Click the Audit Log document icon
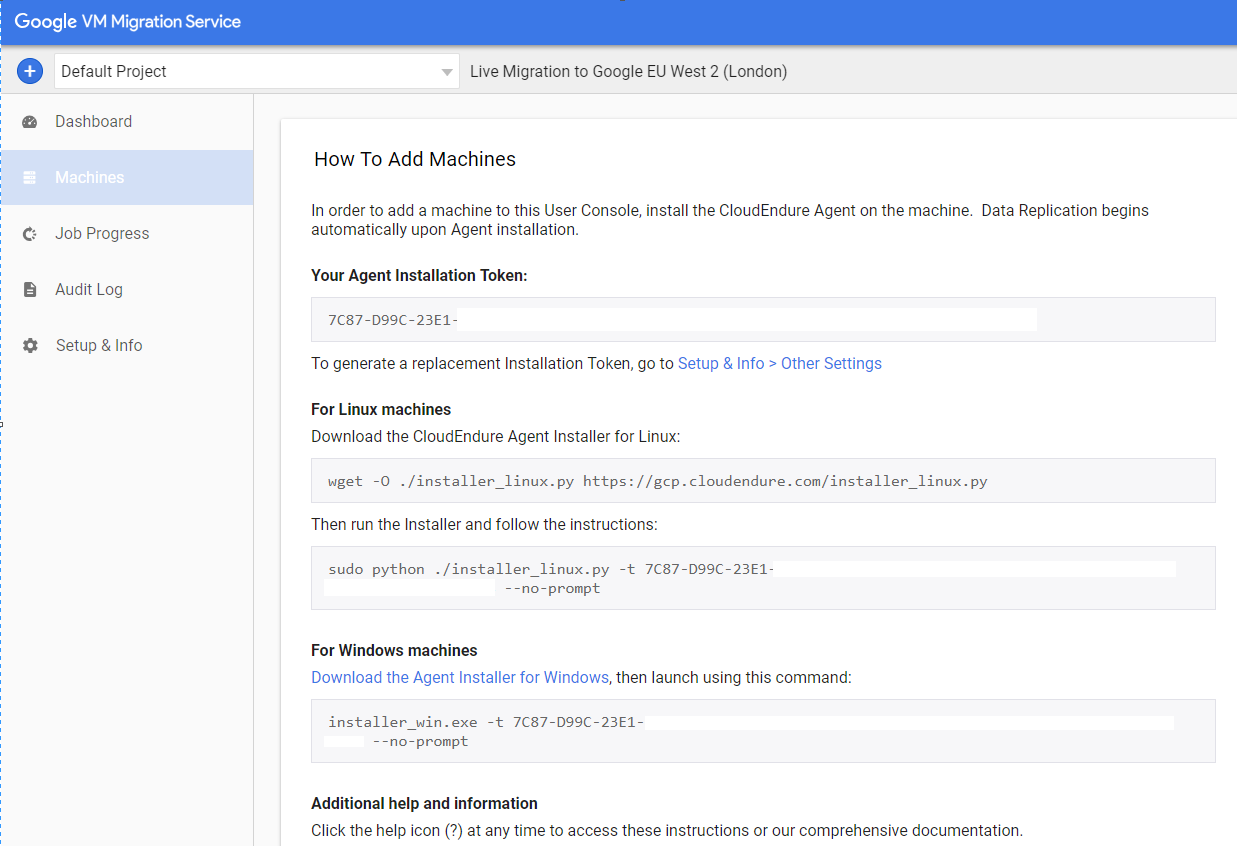The height and width of the screenshot is (846, 1237). click(x=30, y=290)
